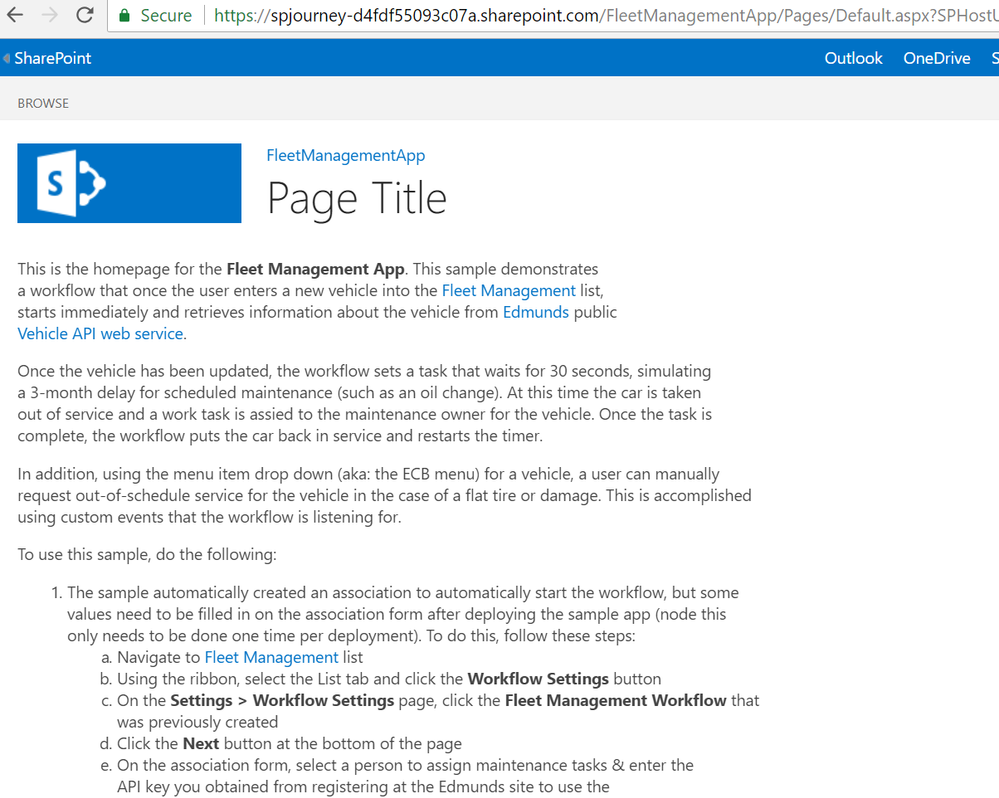
Task: Open Outlook from the suite bar
Action: (x=853, y=59)
